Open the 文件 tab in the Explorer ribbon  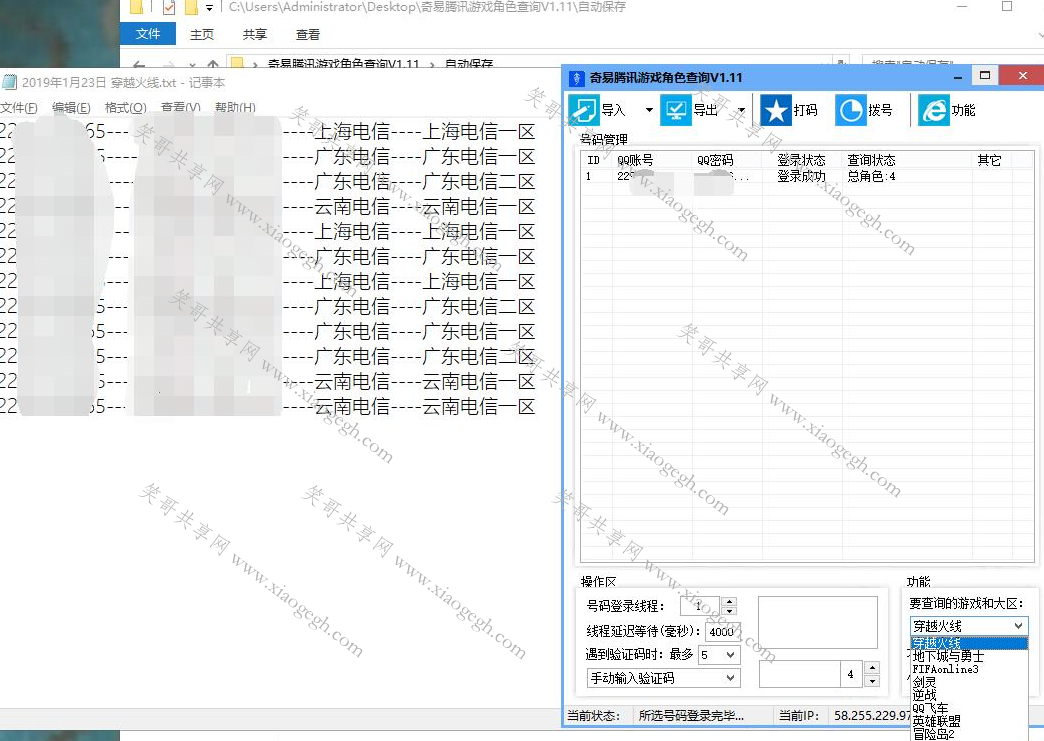click(147, 34)
